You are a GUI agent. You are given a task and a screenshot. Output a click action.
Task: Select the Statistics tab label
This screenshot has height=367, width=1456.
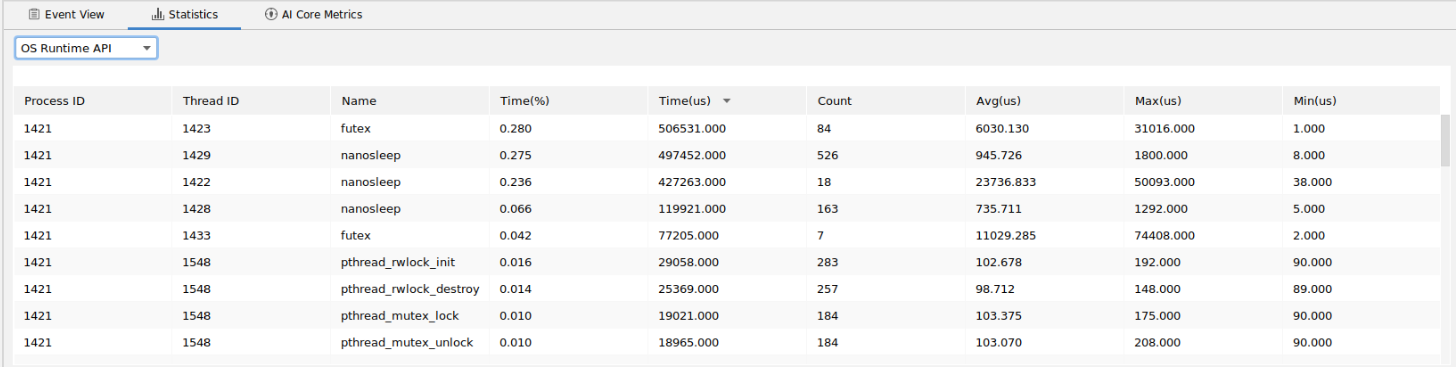[x=194, y=15]
